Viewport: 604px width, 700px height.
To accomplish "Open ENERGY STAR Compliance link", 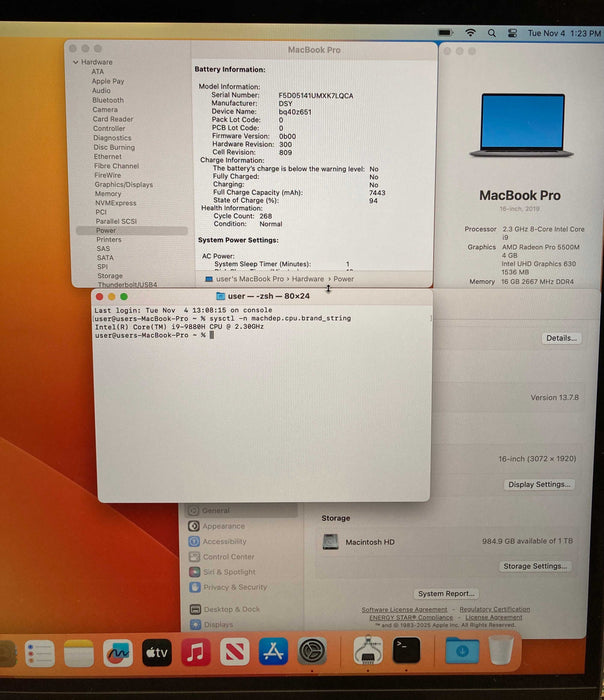I will 411,617.
